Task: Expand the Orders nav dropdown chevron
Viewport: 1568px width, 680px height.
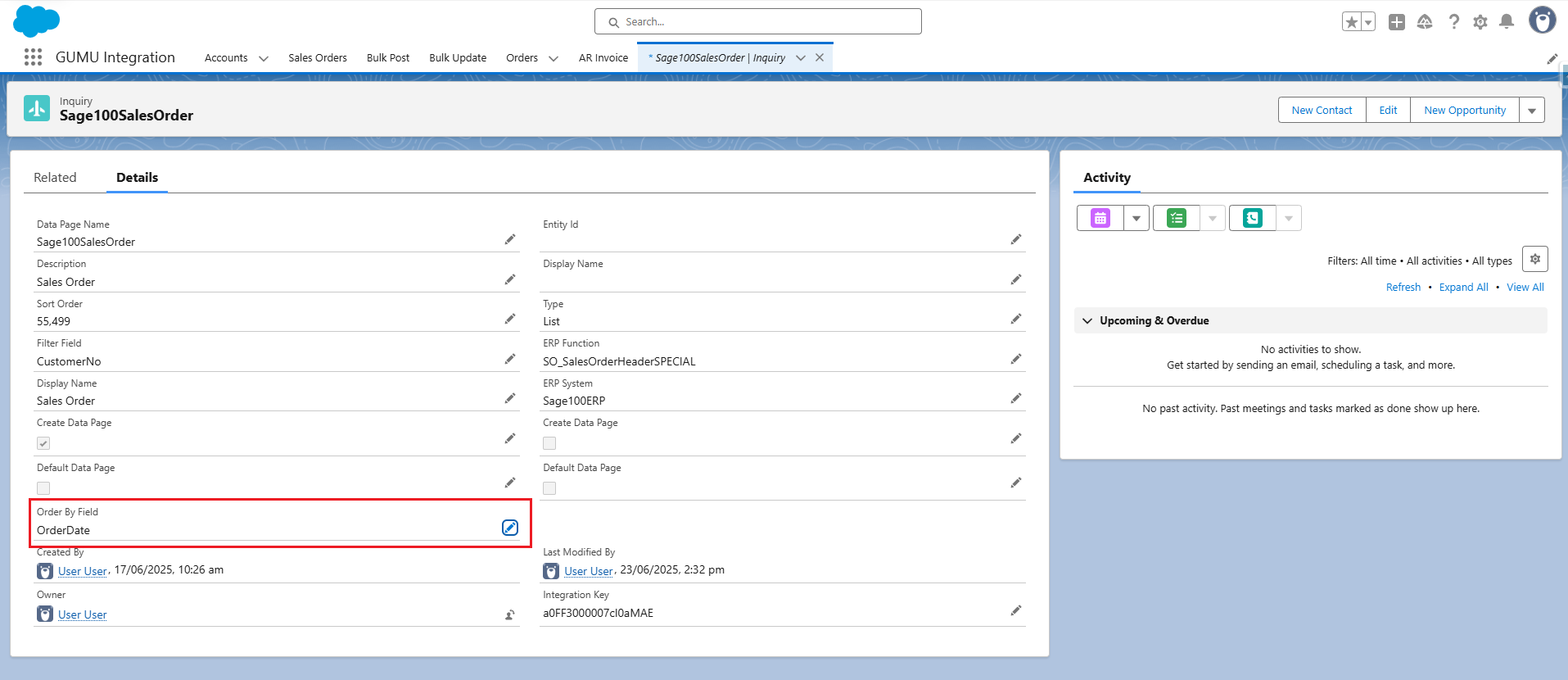Action: [554, 58]
